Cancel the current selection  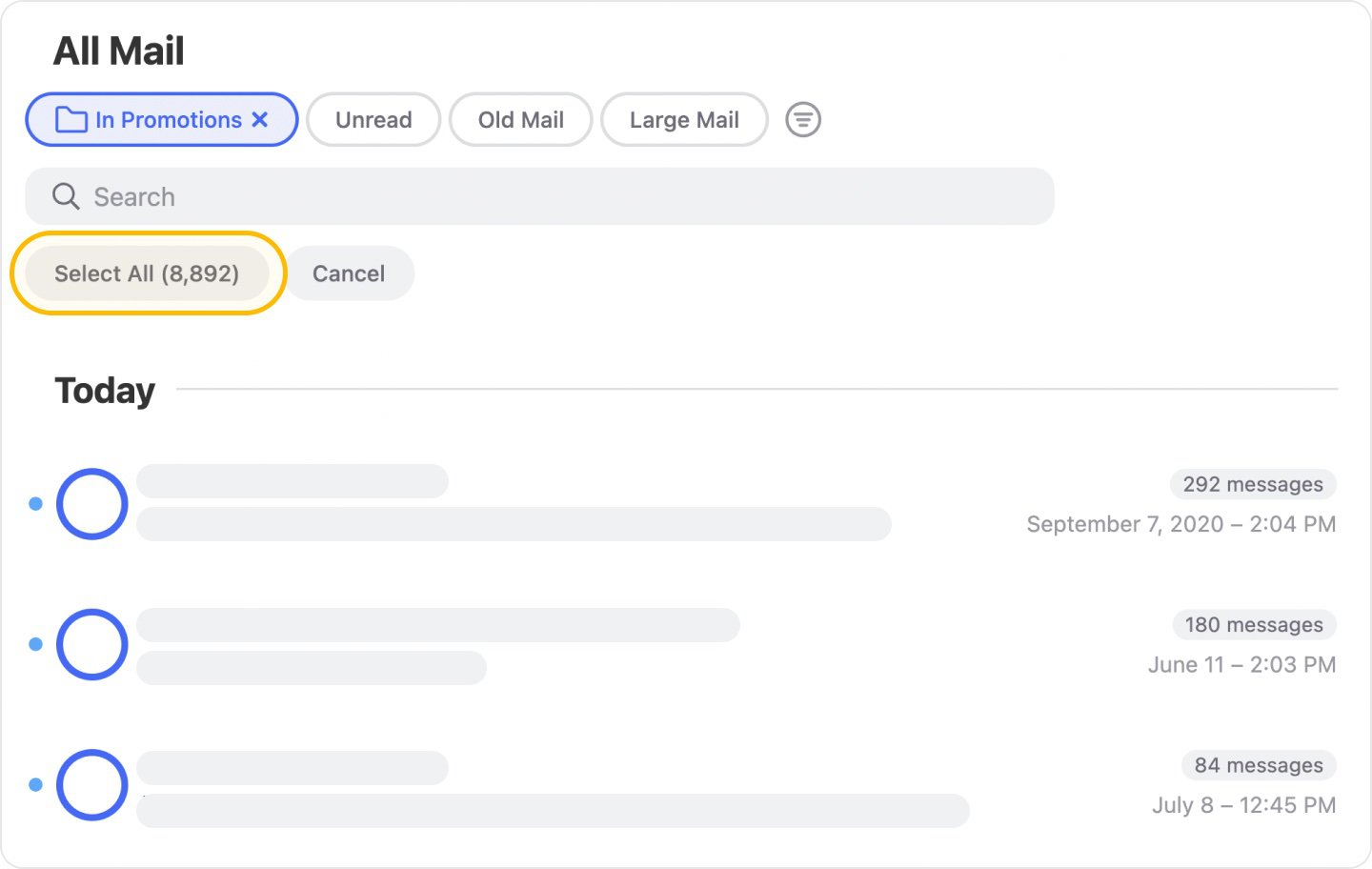coord(349,273)
